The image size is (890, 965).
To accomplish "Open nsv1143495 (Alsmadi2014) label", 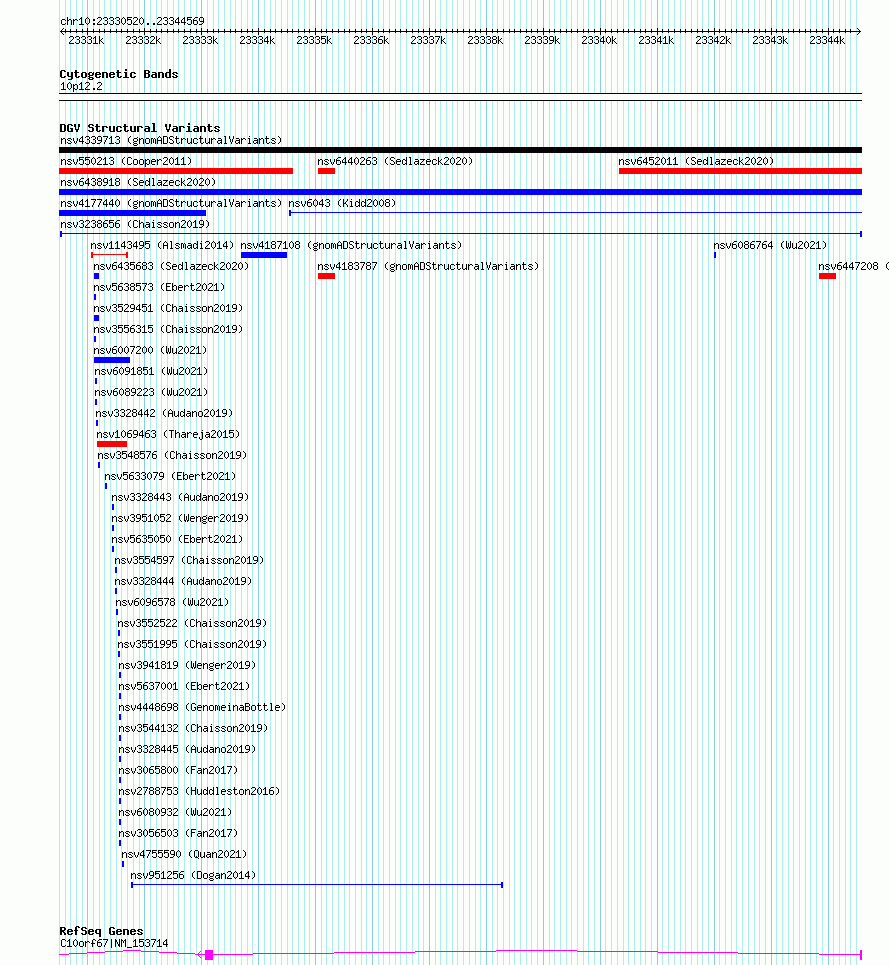I will [x=162, y=245].
